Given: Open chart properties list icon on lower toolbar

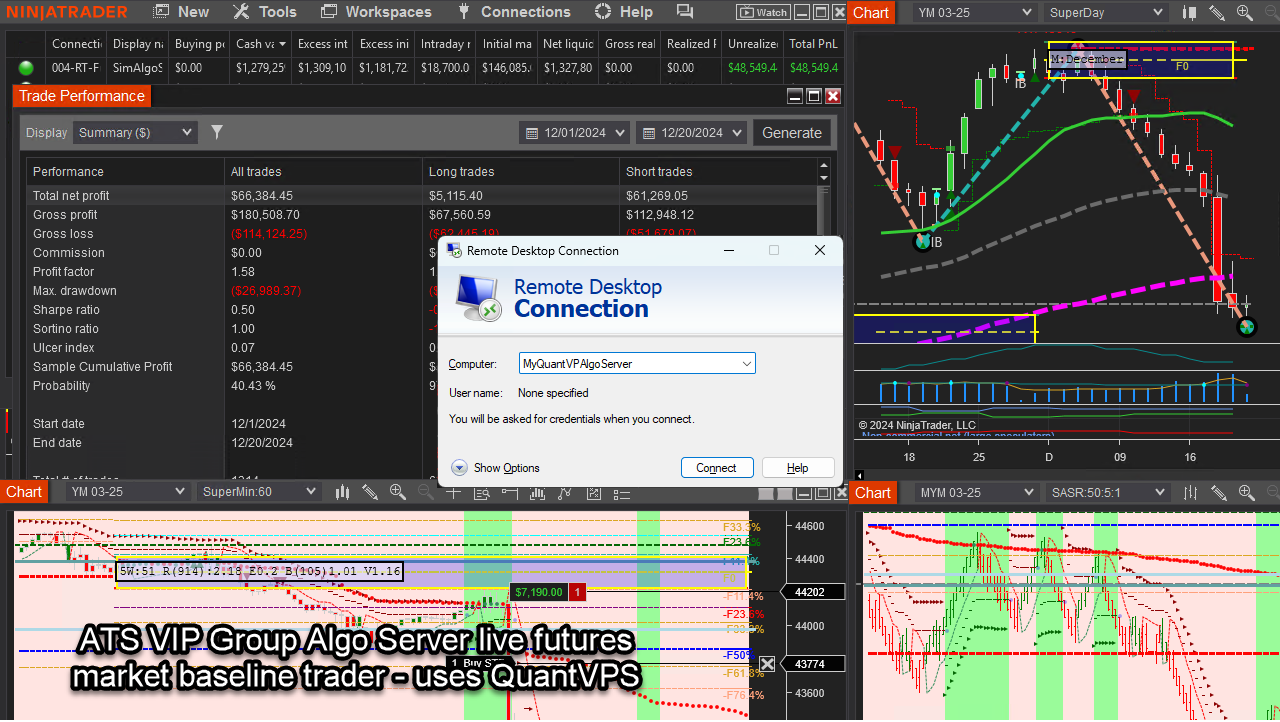Looking at the screenshot, I should (x=620, y=493).
